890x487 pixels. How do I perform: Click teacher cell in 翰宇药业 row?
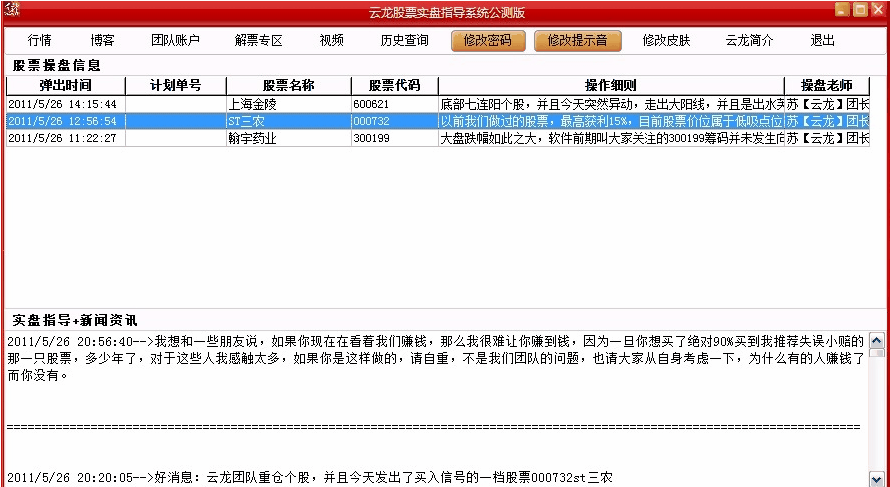tap(827, 138)
